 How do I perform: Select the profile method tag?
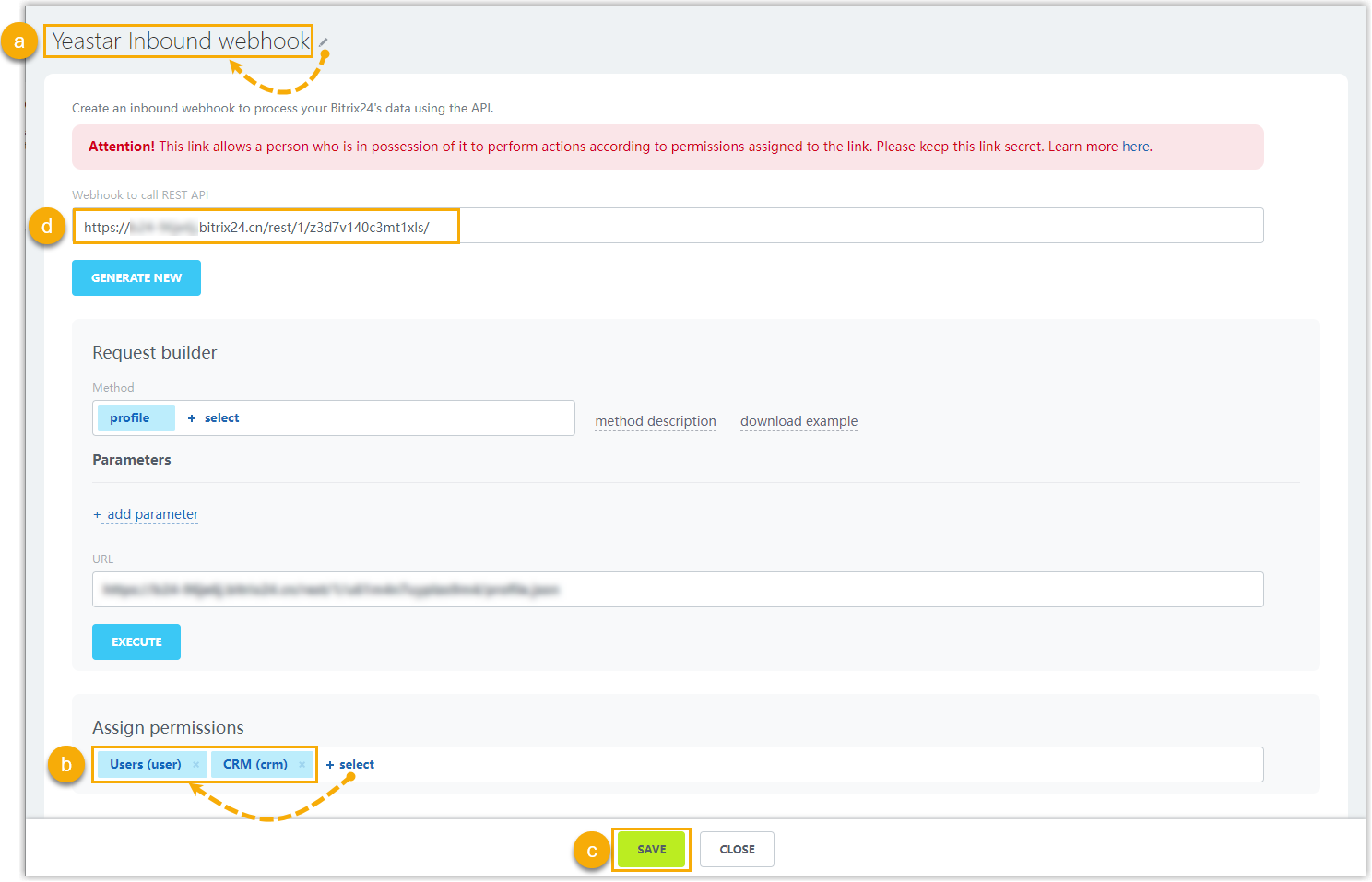tap(130, 418)
